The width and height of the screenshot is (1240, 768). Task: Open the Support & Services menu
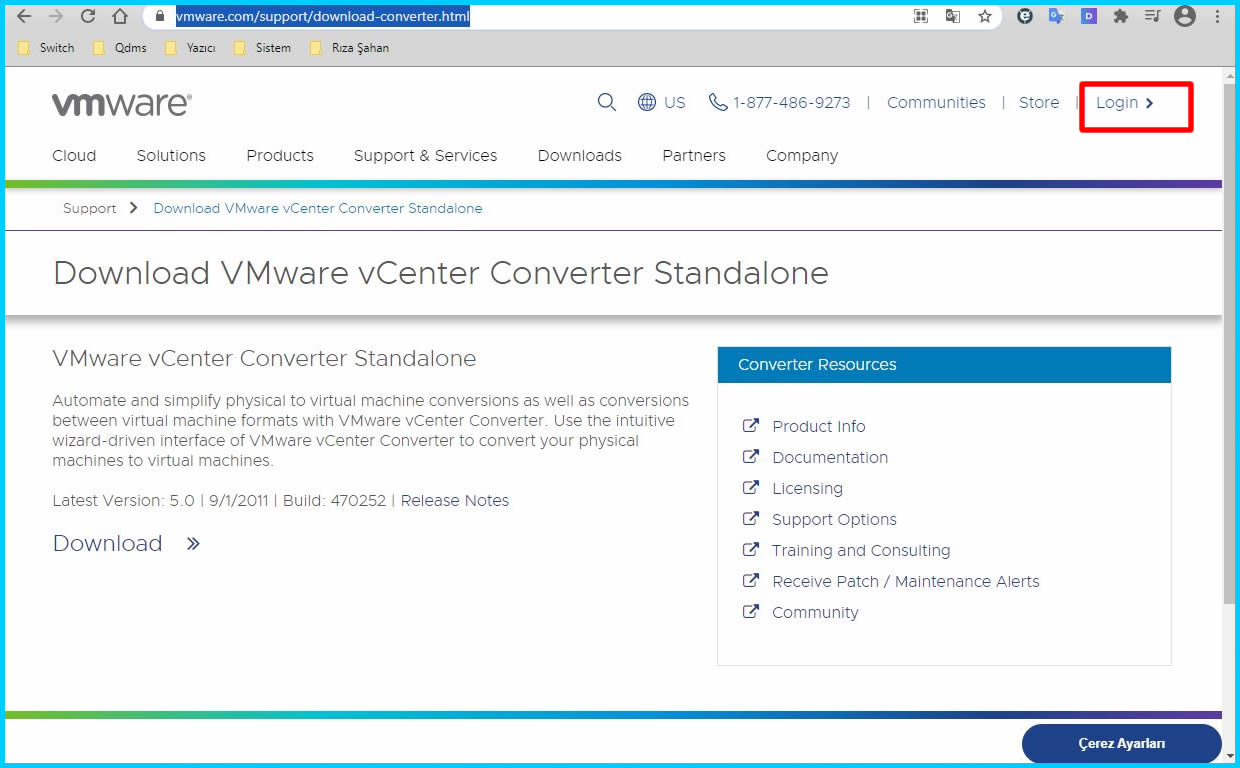click(x=424, y=155)
